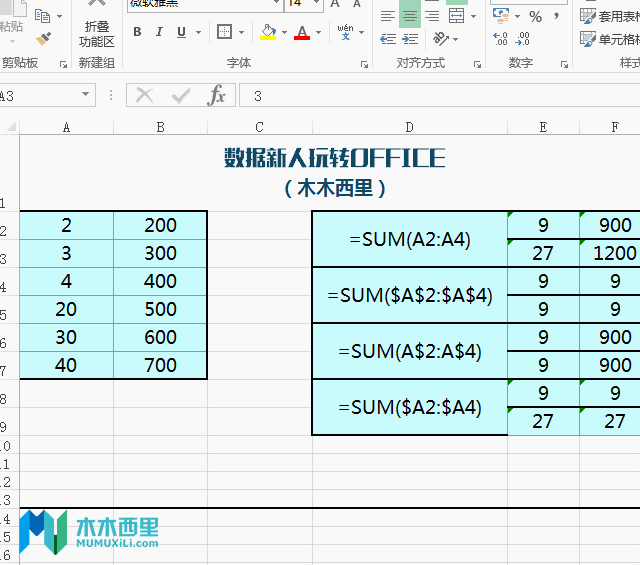Click the Paste 粘贴 button
This screenshot has width=640, height=565.
pyautogui.click(x=12, y=20)
